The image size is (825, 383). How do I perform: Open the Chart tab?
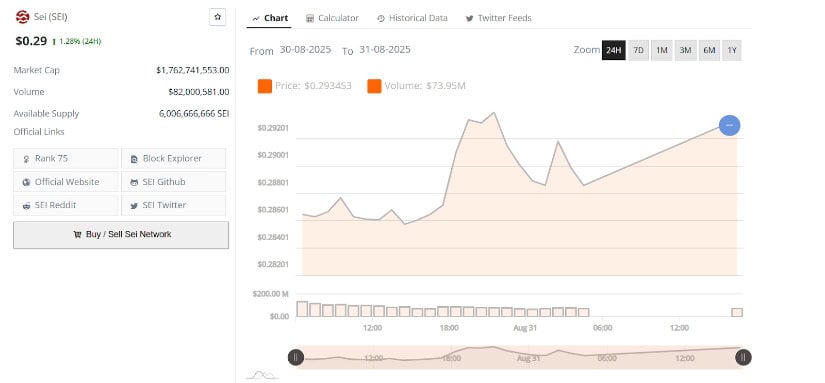click(x=270, y=18)
